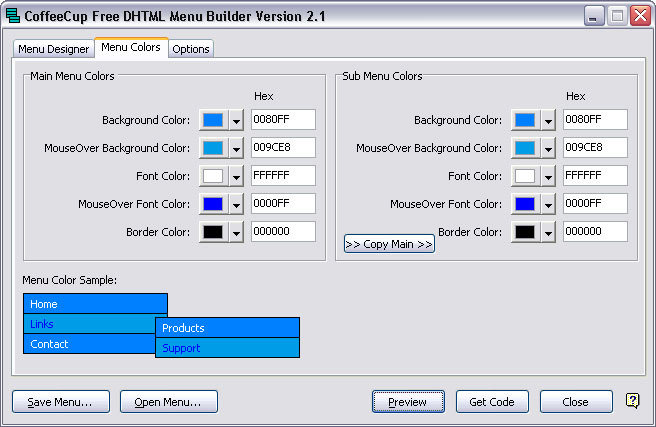
Task: Select the Menu Colors tab
Action: tap(131, 47)
